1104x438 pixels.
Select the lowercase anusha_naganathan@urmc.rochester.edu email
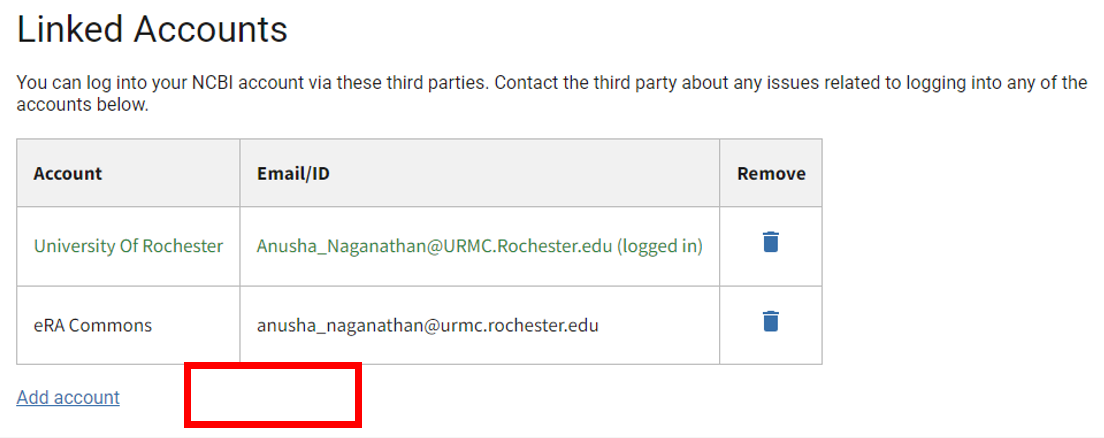pyautogui.click(x=427, y=325)
